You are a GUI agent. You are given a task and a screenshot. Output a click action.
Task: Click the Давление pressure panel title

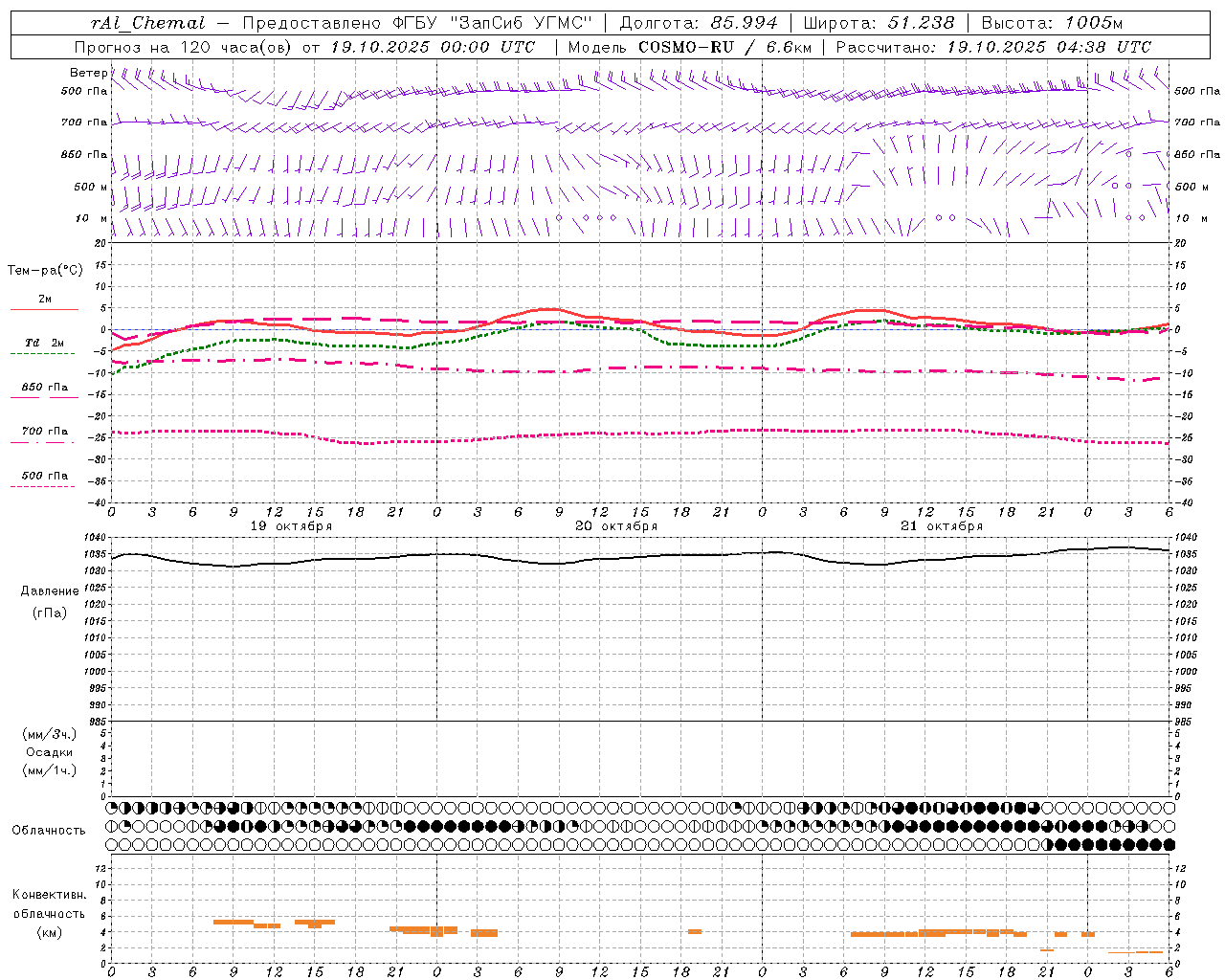[50, 591]
